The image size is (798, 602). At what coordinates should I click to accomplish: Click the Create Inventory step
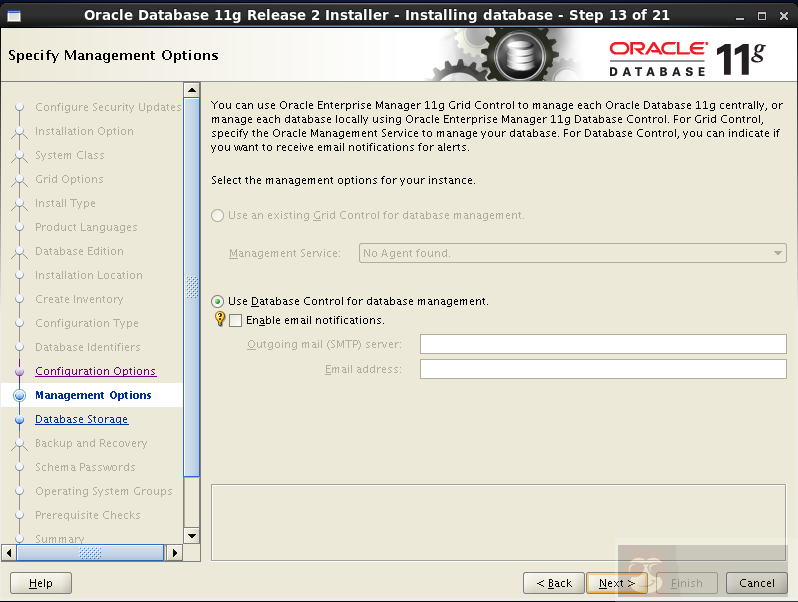pyautogui.click(x=79, y=299)
